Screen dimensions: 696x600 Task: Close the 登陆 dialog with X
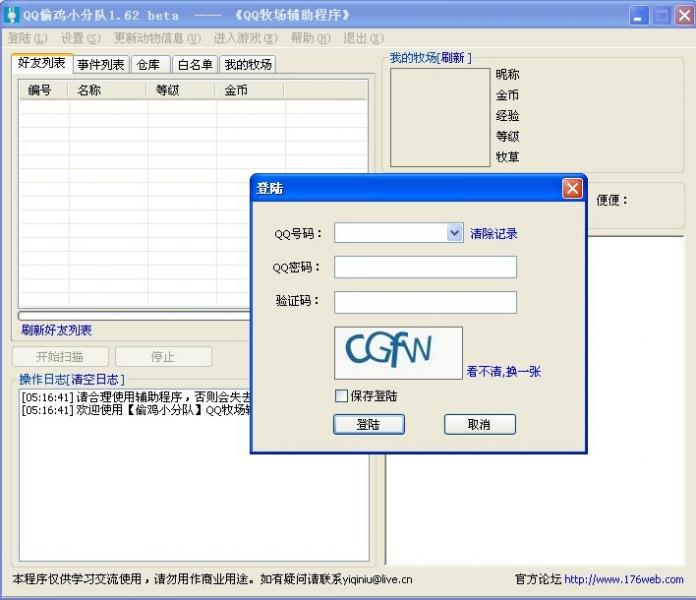click(572, 189)
